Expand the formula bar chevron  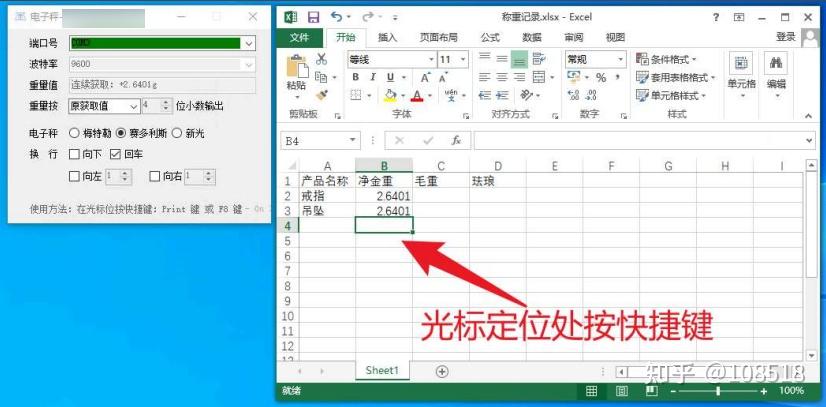810,141
